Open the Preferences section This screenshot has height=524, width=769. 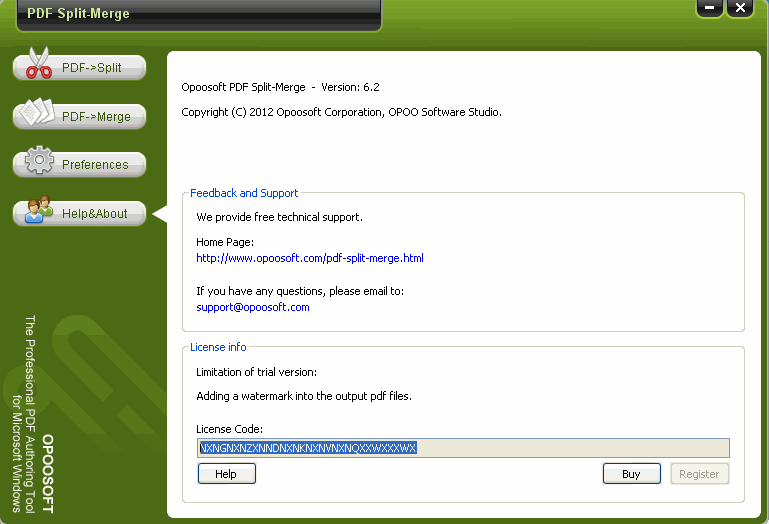tap(79, 164)
